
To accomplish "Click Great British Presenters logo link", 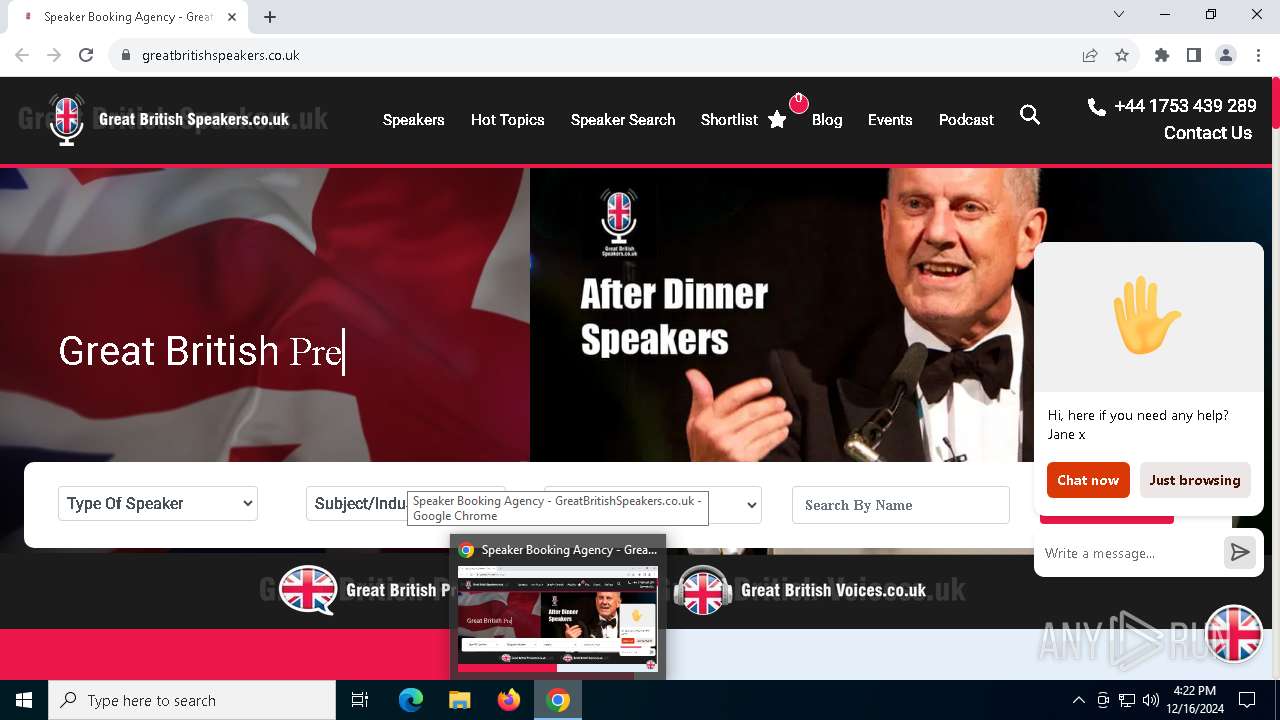I will (x=364, y=590).
